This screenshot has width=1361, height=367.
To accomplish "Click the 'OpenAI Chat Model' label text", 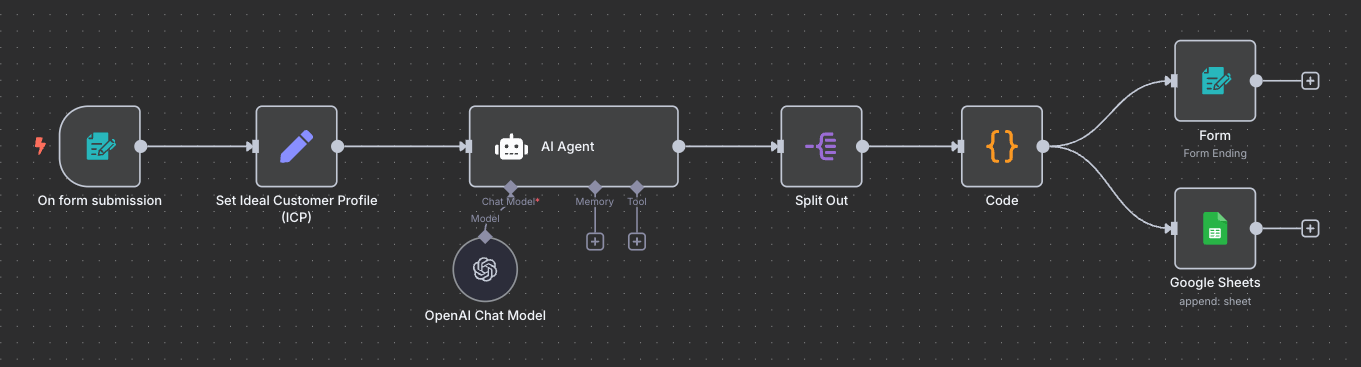I will (x=485, y=315).
